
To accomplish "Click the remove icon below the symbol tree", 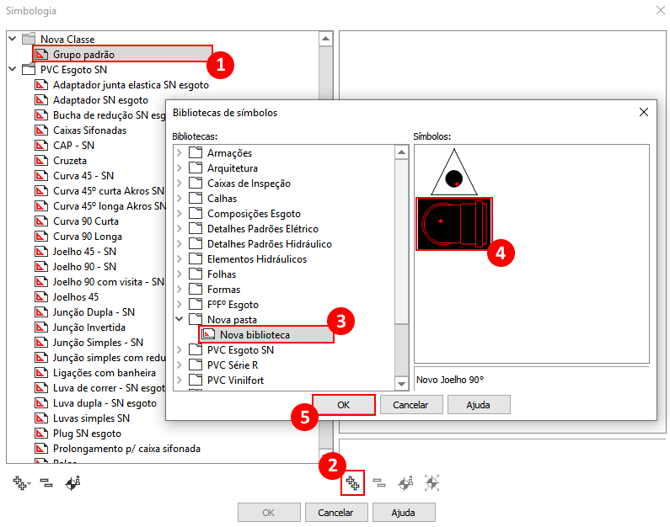I will pyautogui.click(x=45, y=482).
